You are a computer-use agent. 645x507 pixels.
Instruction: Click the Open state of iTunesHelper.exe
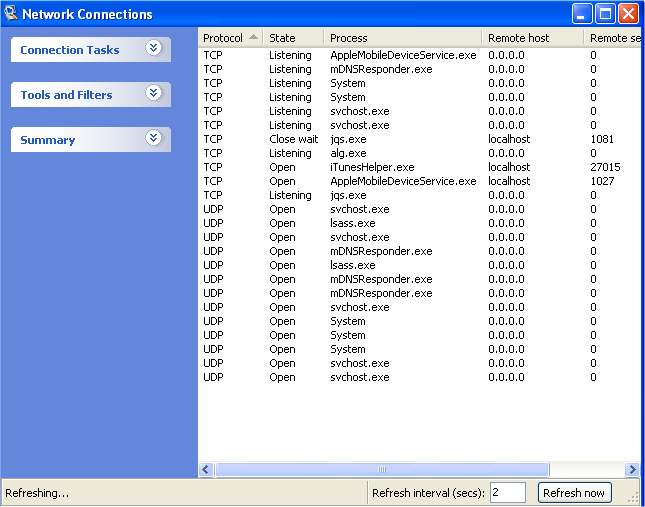[282, 168]
